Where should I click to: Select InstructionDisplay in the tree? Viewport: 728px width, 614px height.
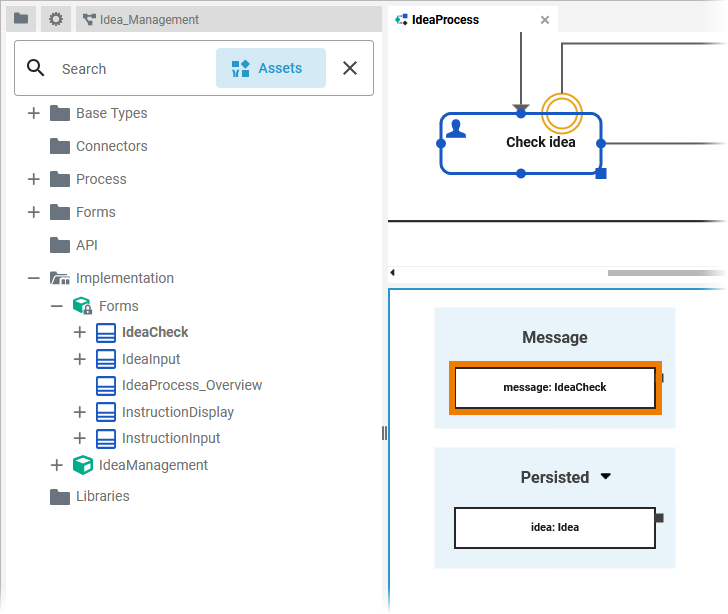[177, 412]
